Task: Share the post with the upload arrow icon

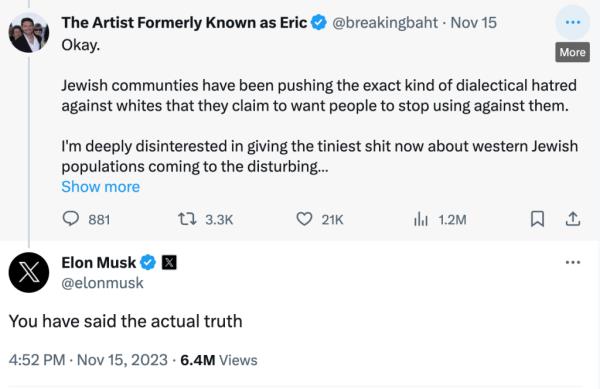Action: click(573, 219)
